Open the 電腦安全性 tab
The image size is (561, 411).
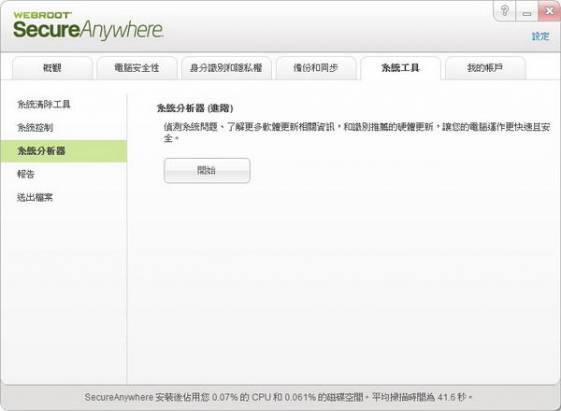point(137,68)
